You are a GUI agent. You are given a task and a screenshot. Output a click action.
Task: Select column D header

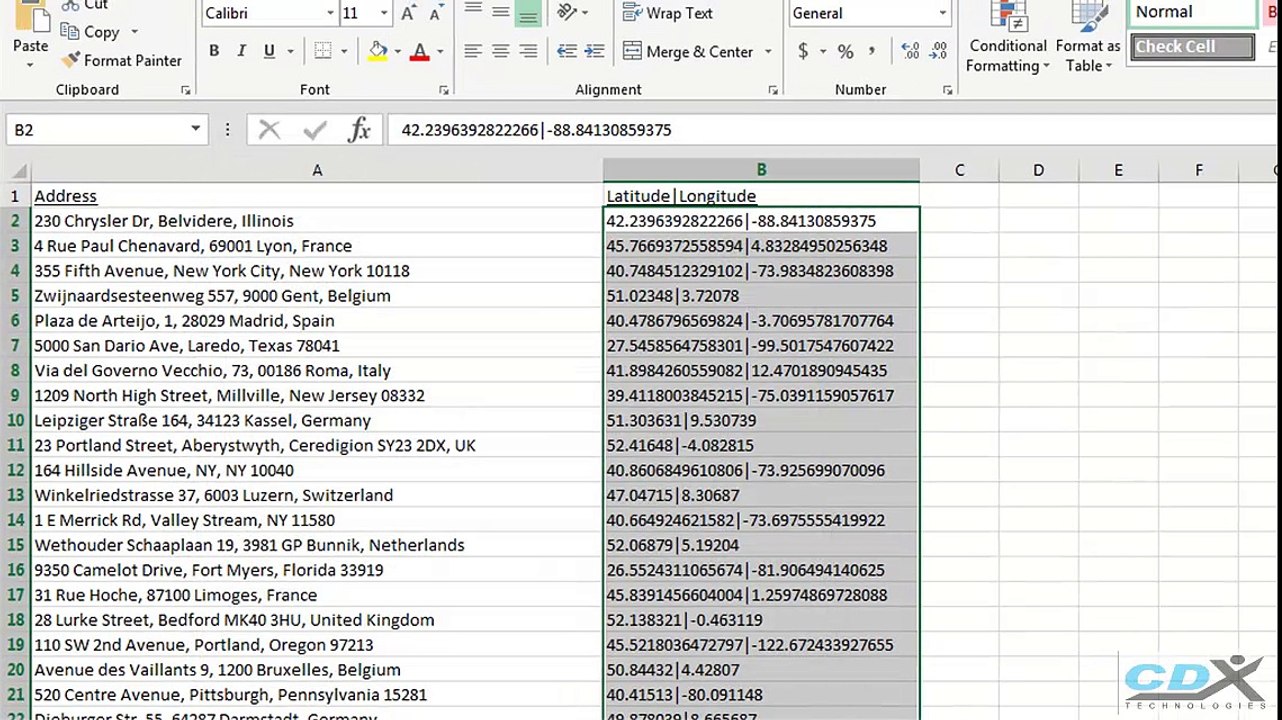[x=1038, y=171]
